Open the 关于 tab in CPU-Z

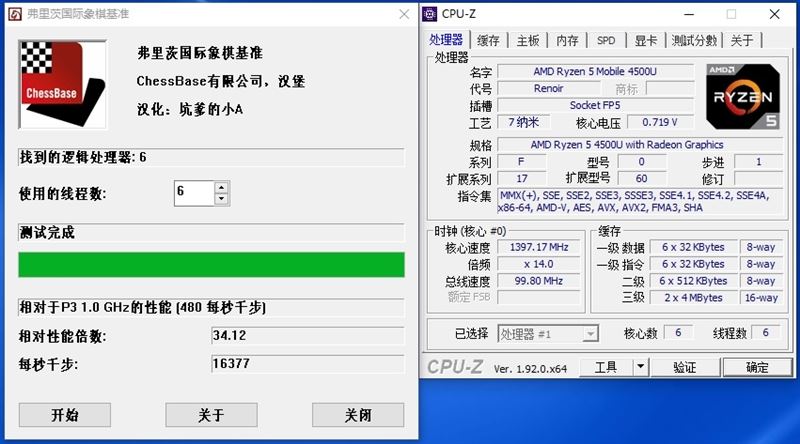pos(741,40)
